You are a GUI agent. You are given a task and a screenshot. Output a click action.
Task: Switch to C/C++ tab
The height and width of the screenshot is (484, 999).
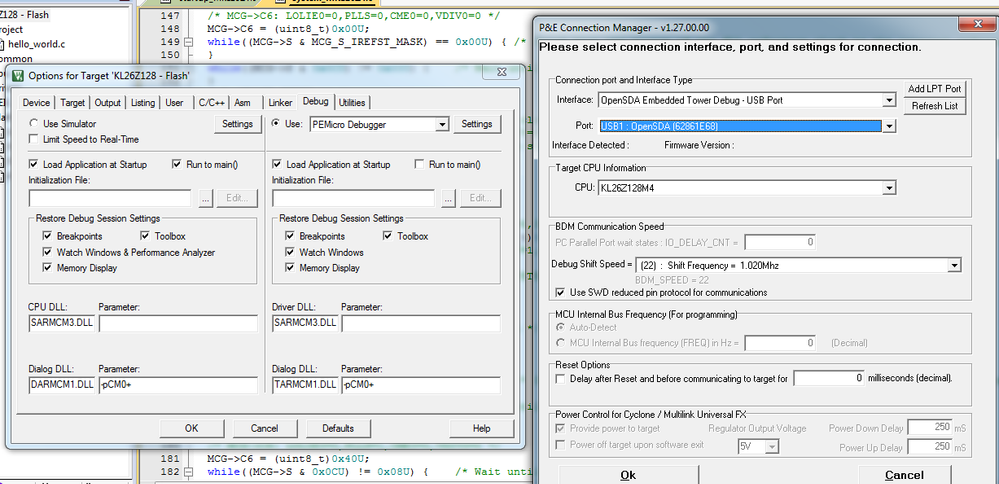click(x=212, y=103)
